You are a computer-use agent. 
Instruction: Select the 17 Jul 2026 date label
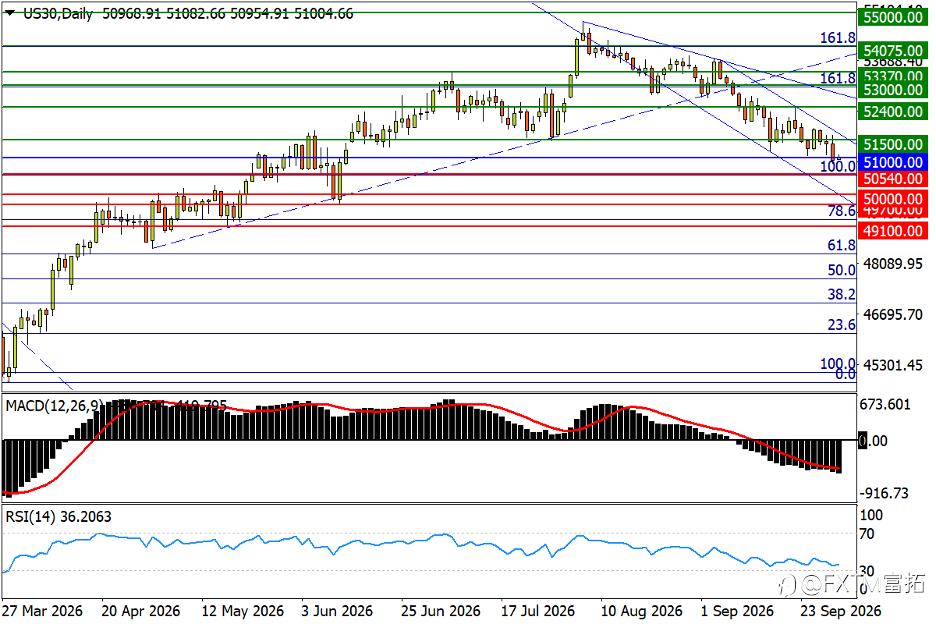click(538, 611)
